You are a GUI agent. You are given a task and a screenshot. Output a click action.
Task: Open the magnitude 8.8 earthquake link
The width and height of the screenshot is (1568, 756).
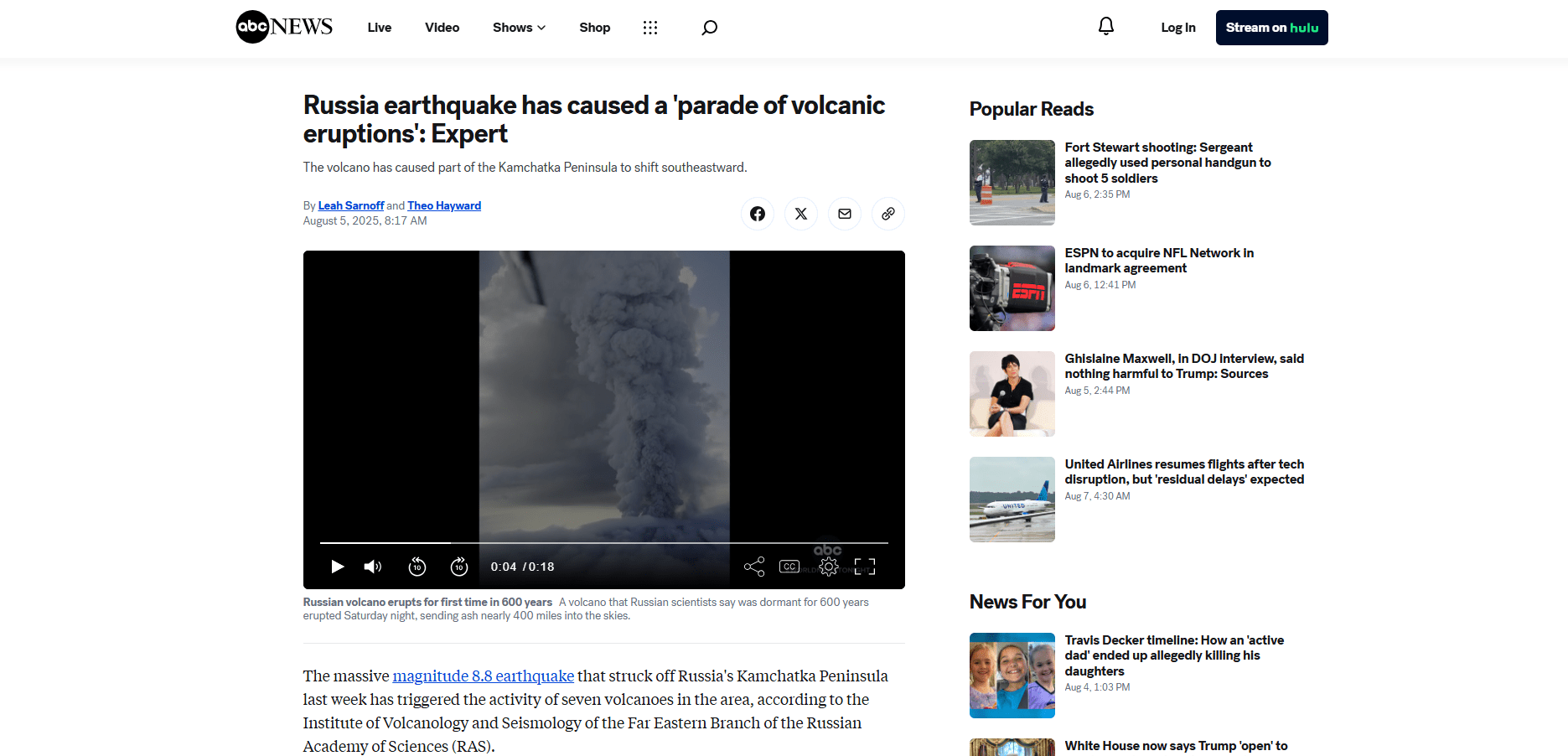point(483,676)
